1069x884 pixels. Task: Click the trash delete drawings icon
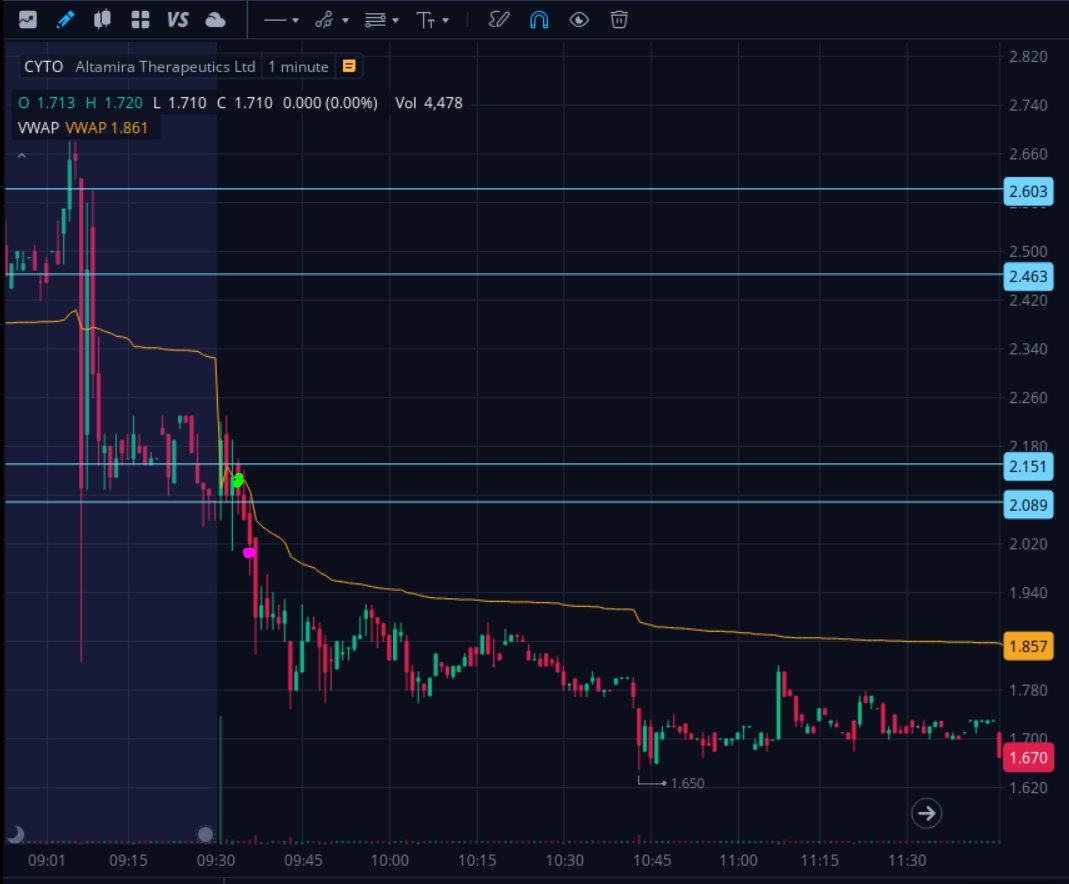pos(619,20)
